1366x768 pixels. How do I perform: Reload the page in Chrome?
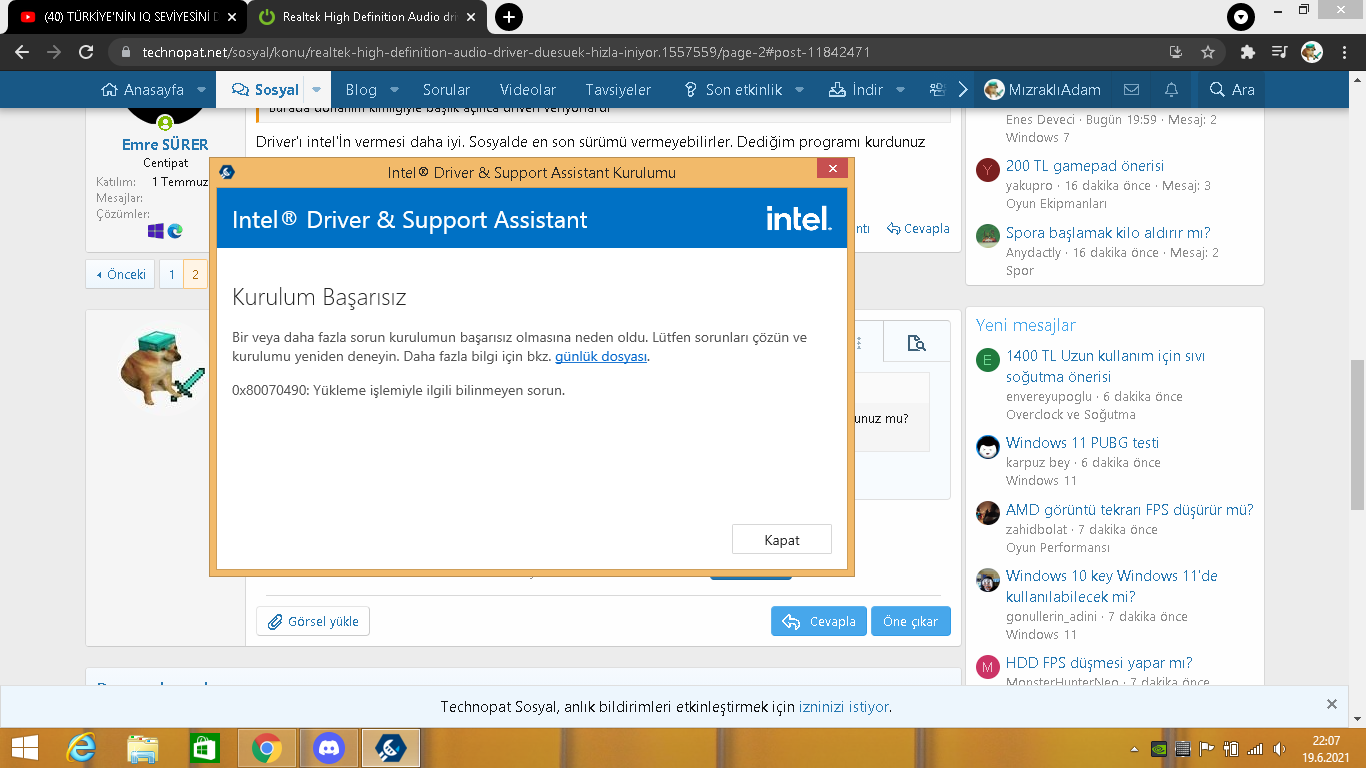[x=86, y=52]
